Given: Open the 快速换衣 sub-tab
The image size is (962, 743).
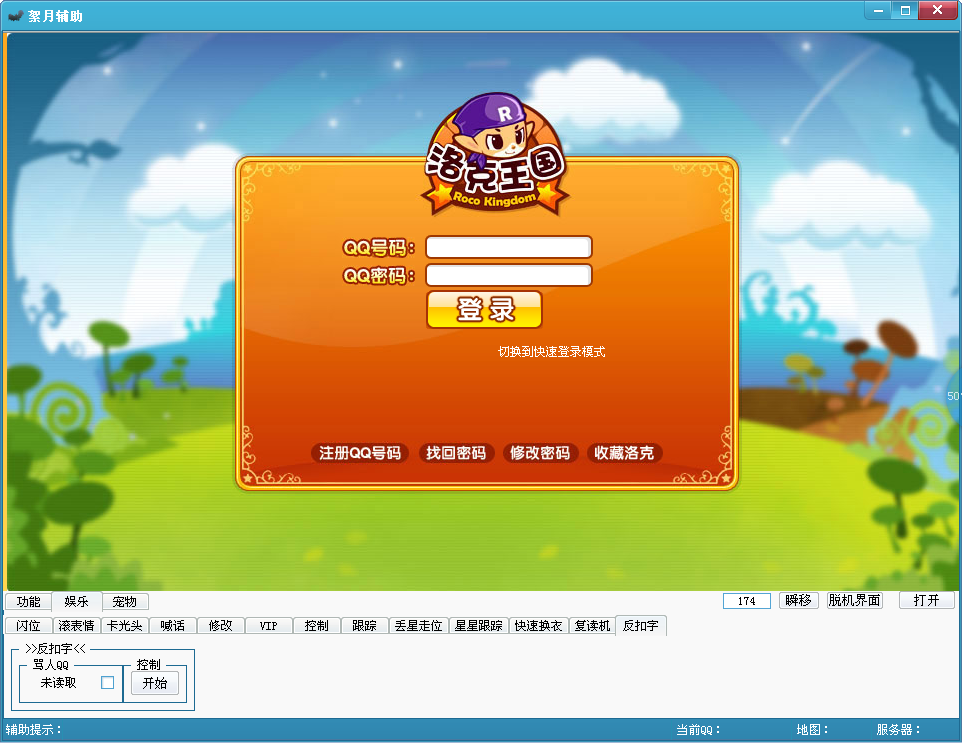Looking at the screenshot, I should [x=538, y=625].
